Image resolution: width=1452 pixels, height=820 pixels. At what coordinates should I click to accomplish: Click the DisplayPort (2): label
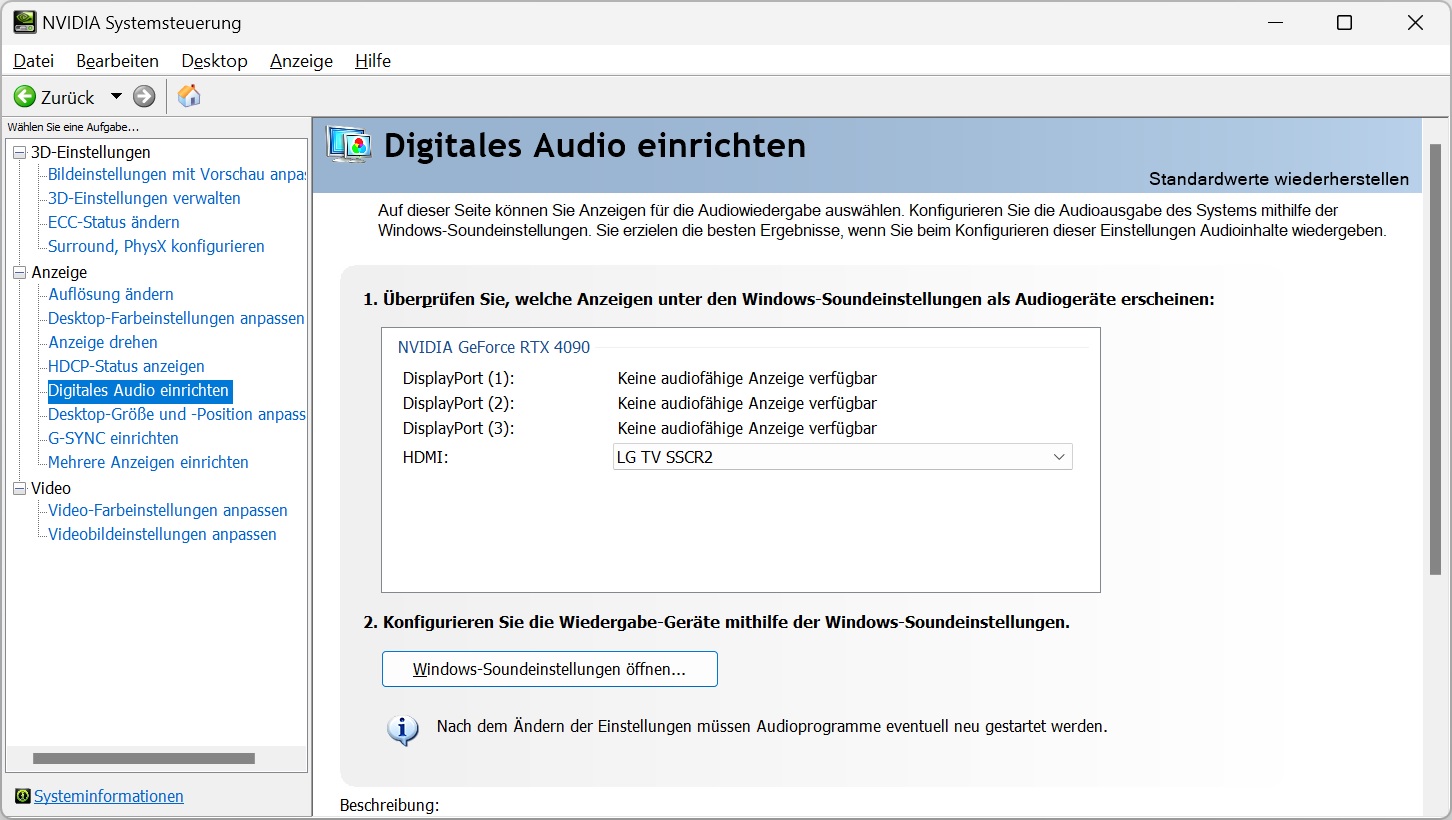click(x=458, y=403)
